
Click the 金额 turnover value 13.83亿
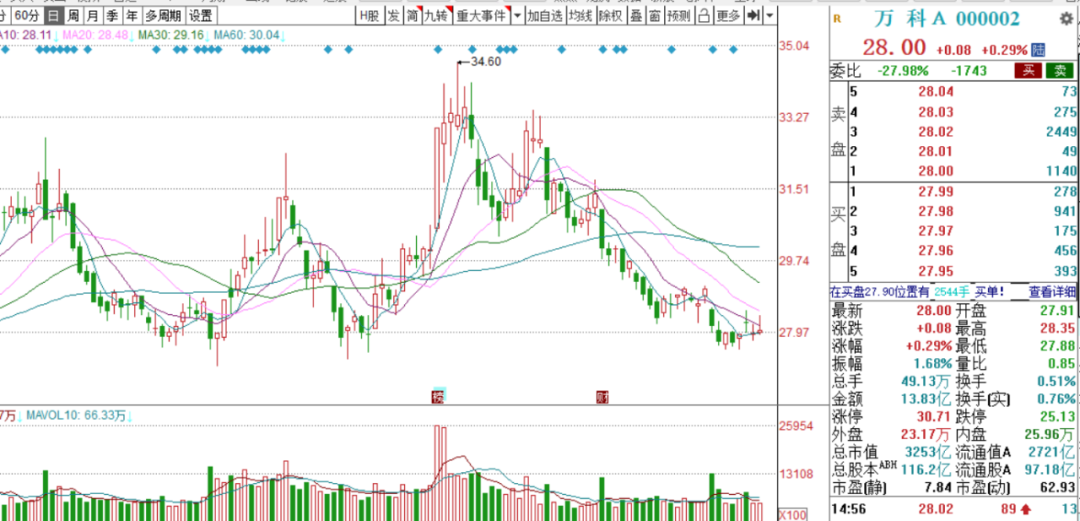[x=926, y=399]
